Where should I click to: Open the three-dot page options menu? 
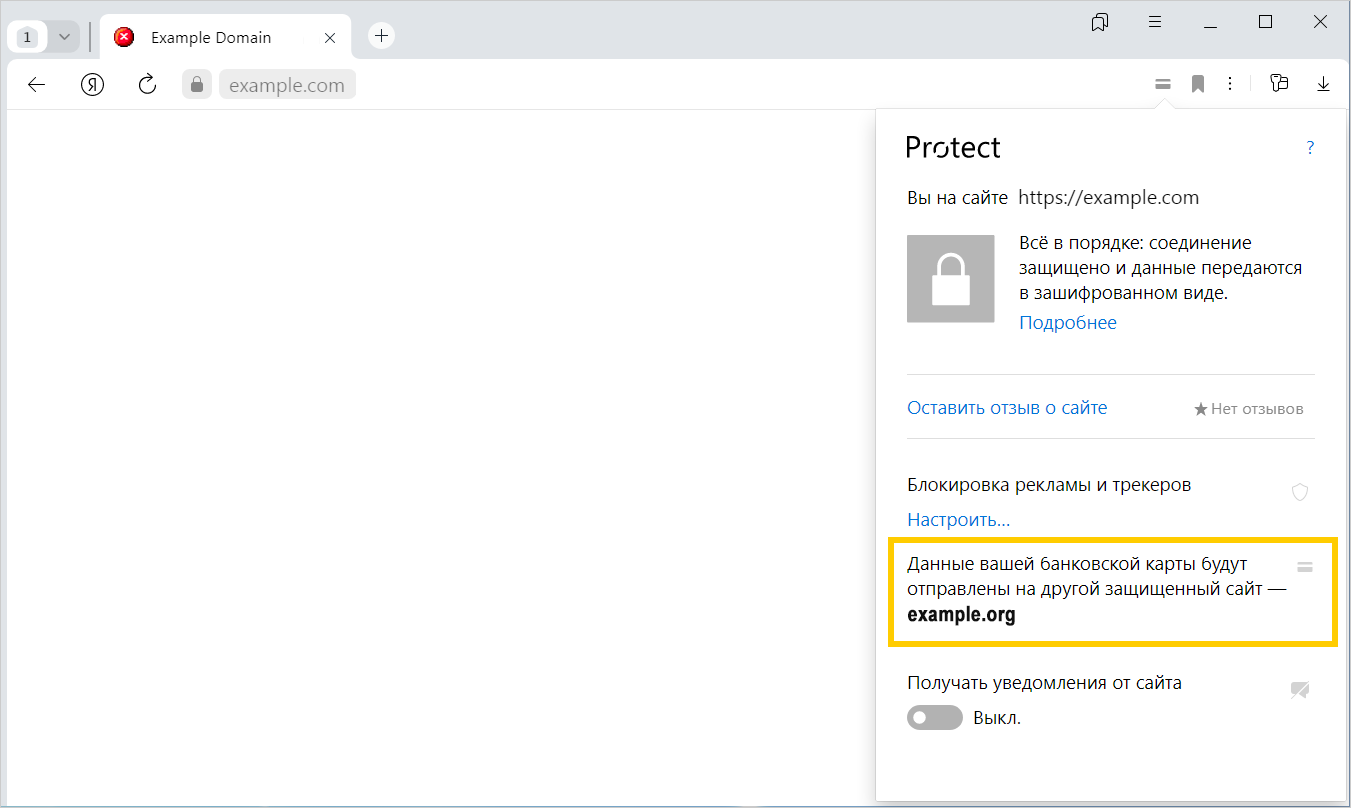(1230, 84)
